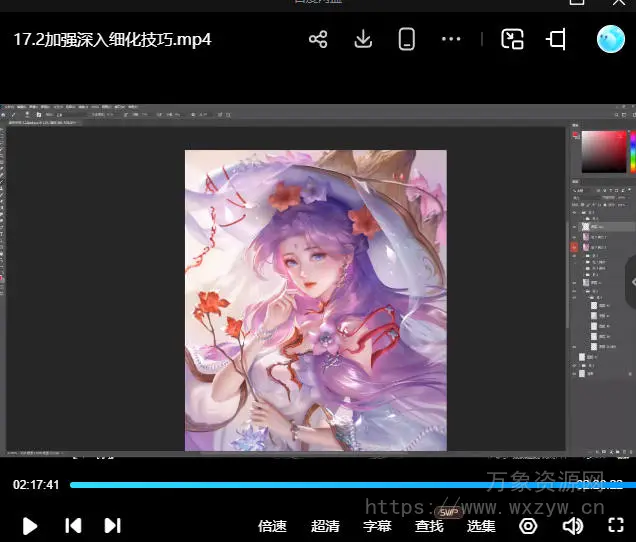
Task: Click the share icon in the header
Action: (318, 39)
